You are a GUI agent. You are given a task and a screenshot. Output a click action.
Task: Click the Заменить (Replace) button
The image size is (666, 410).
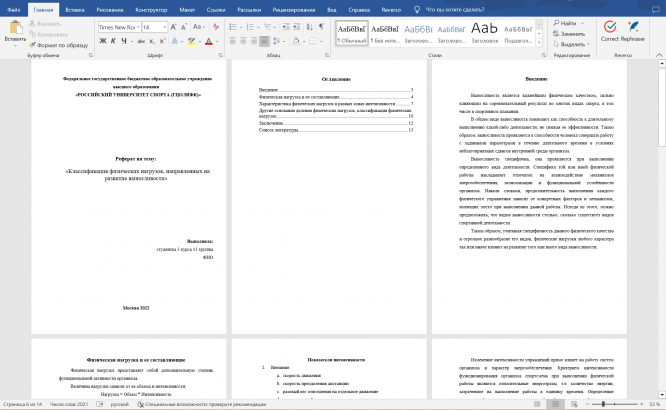pos(569,34)
